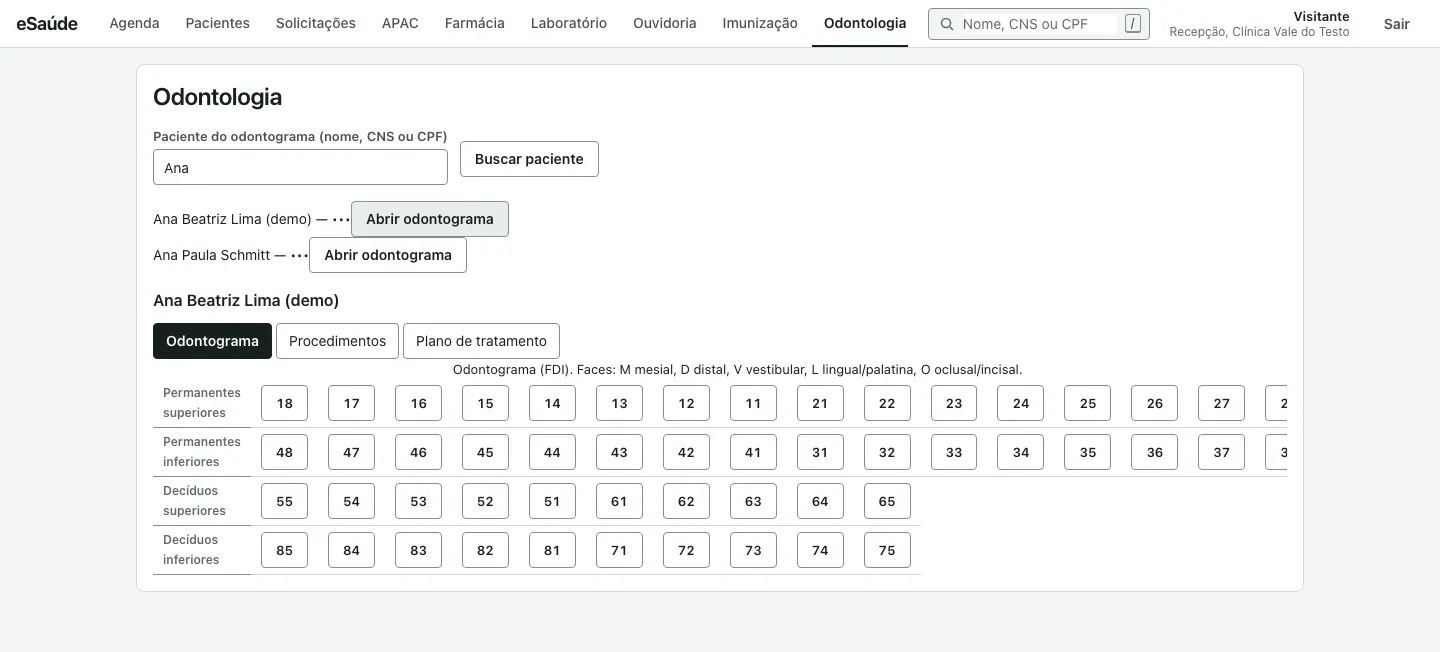Switch to the Plano de tratamento tab
Screen dimensions: 1440x652
[481, 341]
